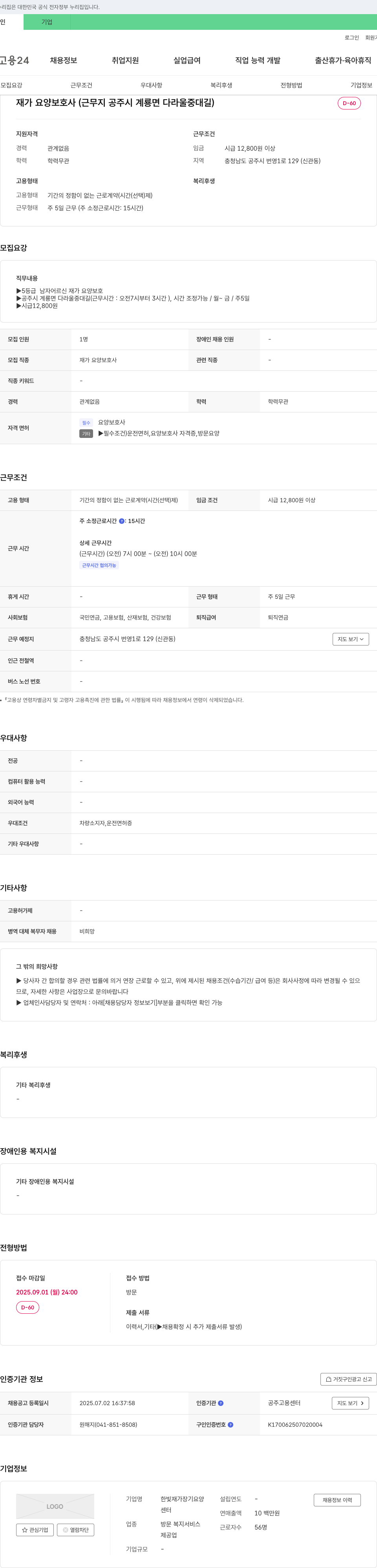Click 병역 대체 복무자 채용 value 비희망

coord(87,931)
